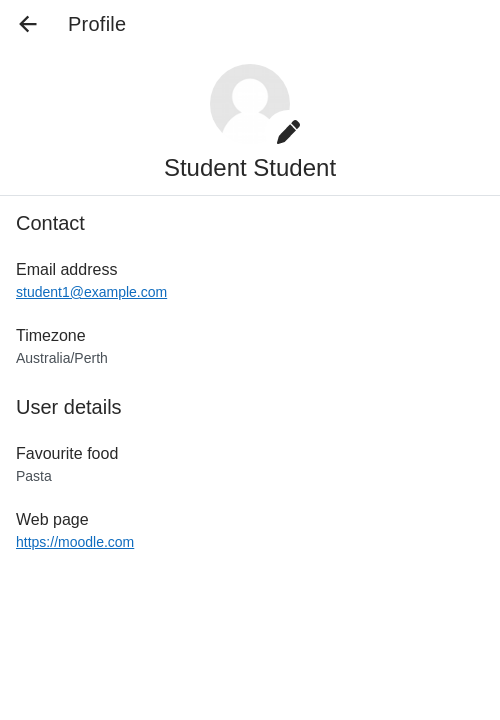Click the Timezone label
Screen dimensions: 500x720
point(51,336)
